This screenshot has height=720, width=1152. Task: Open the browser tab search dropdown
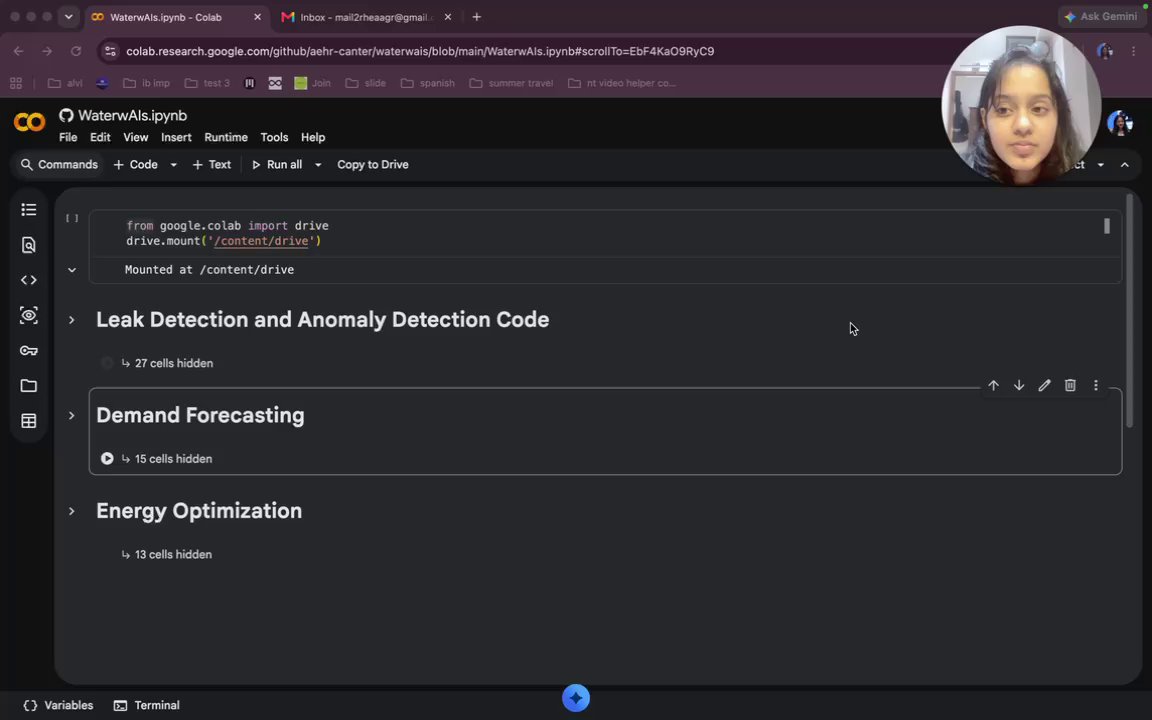pos(68,16)
